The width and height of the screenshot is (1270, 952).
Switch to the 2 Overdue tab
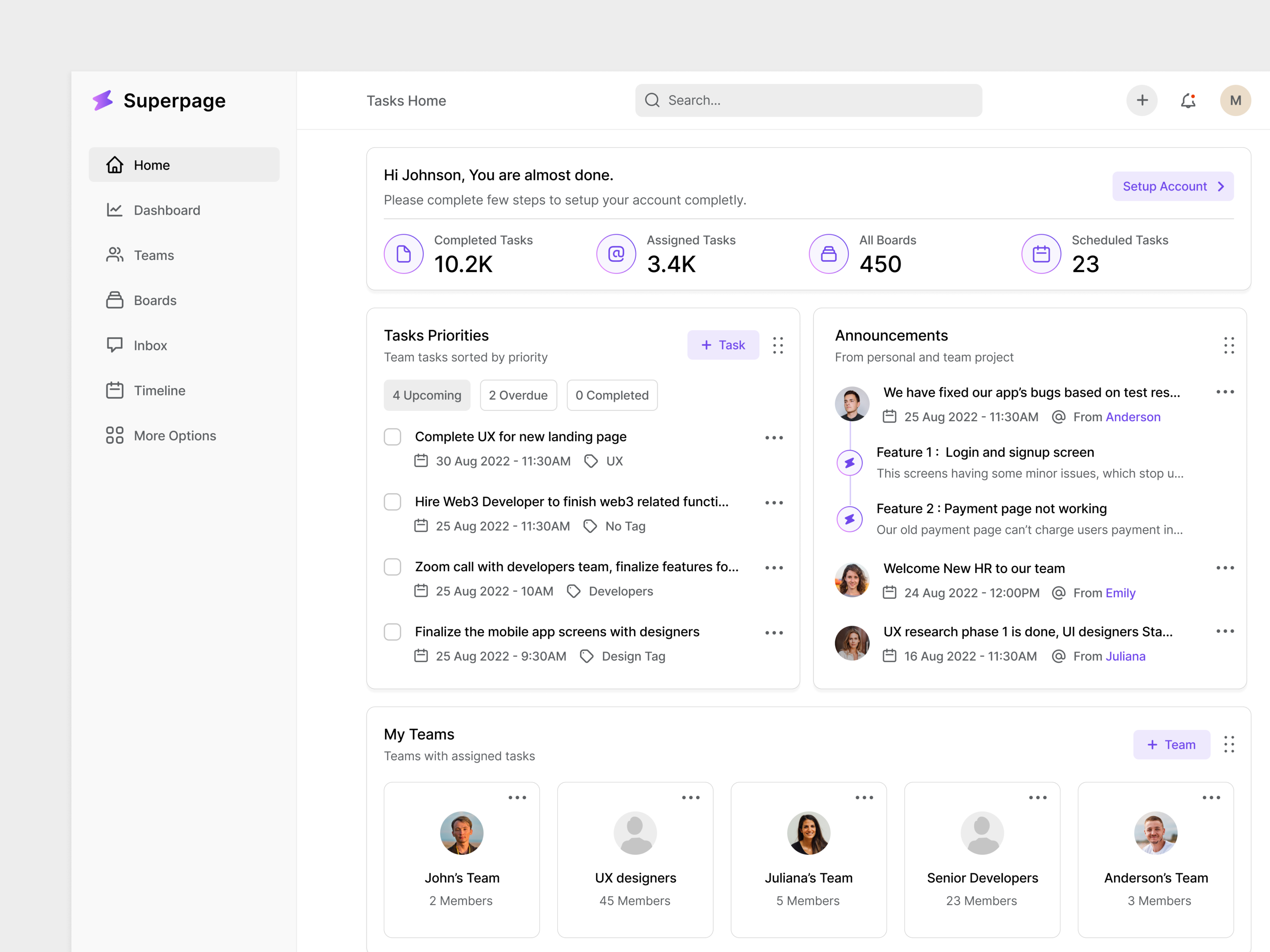(x=518, y=395)
